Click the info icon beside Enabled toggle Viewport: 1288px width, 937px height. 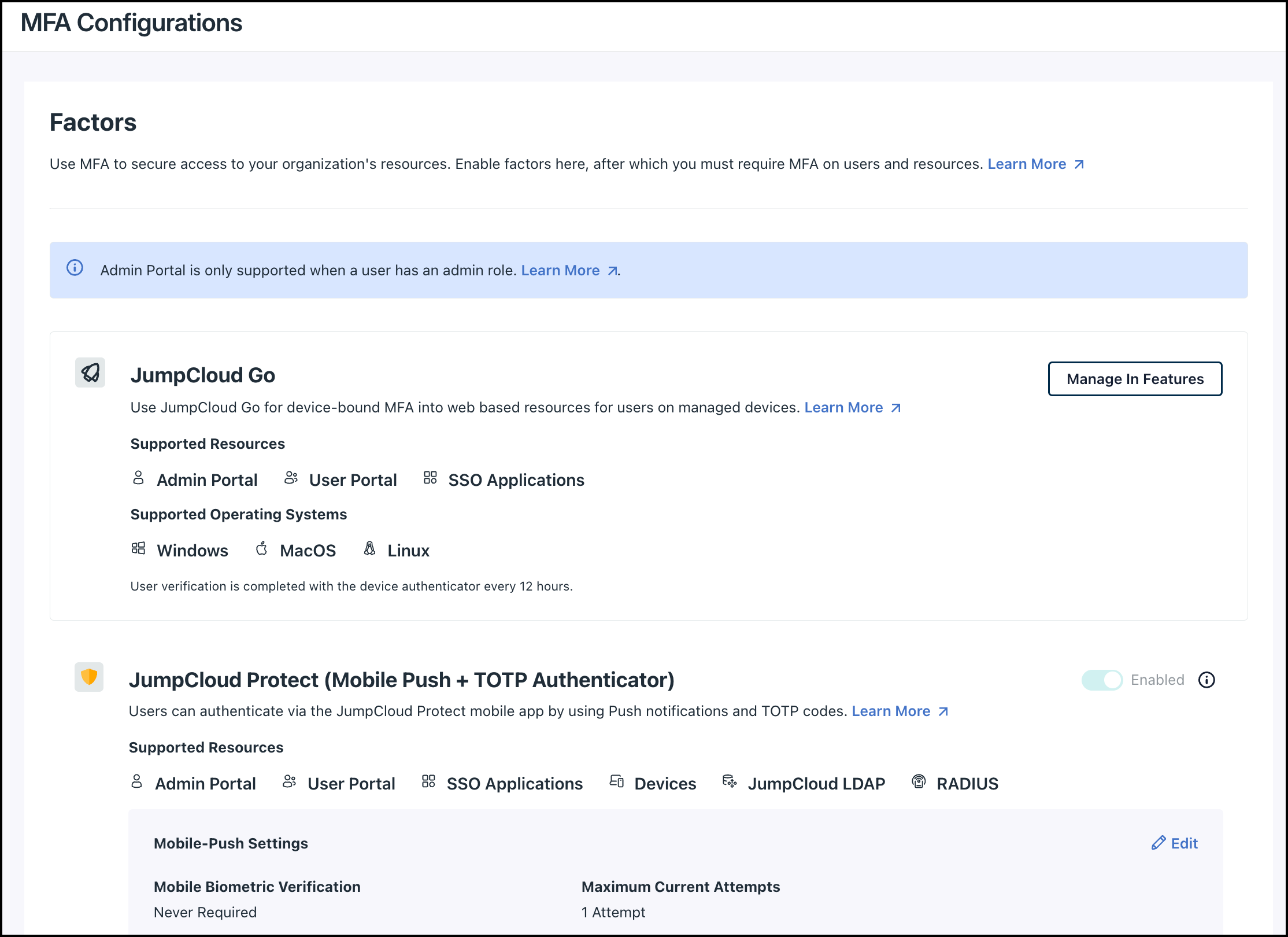coord(1206,680)
